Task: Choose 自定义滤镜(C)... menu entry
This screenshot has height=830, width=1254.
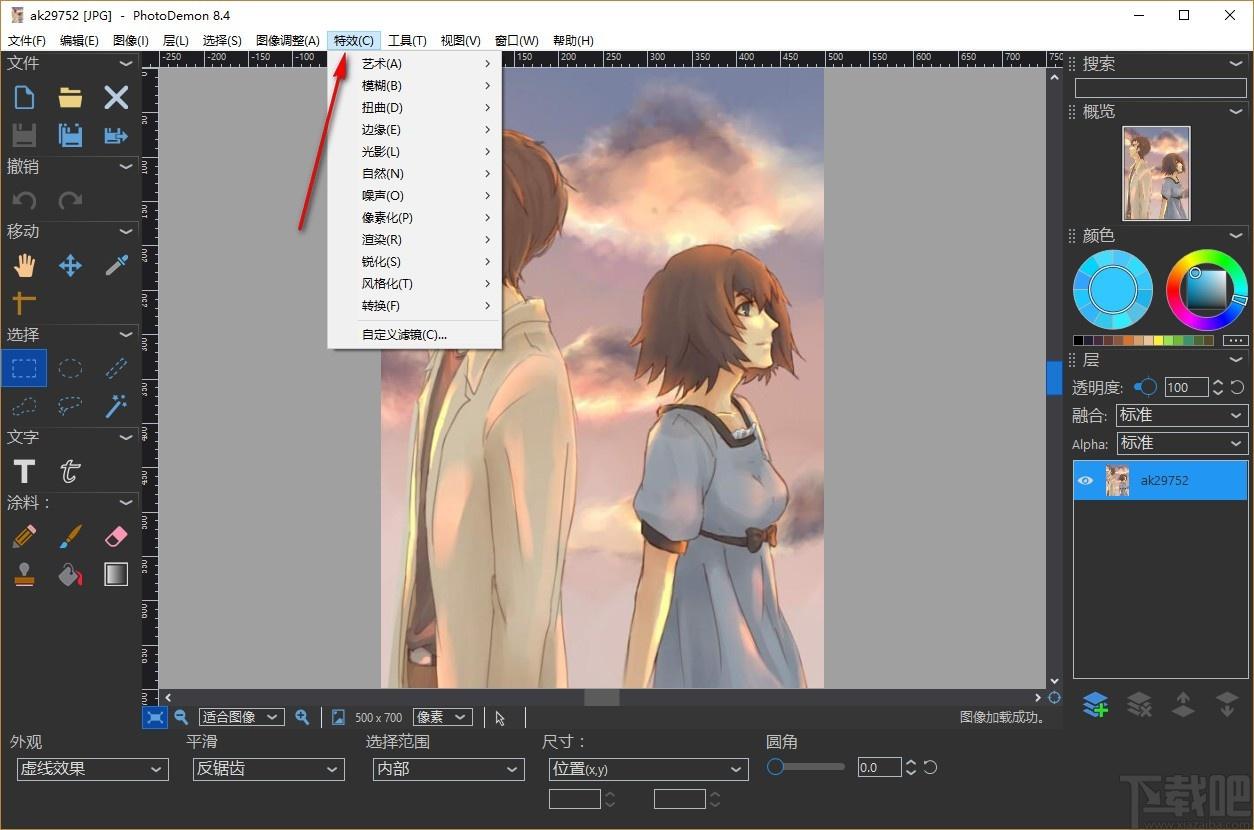Action: (414, 335)
